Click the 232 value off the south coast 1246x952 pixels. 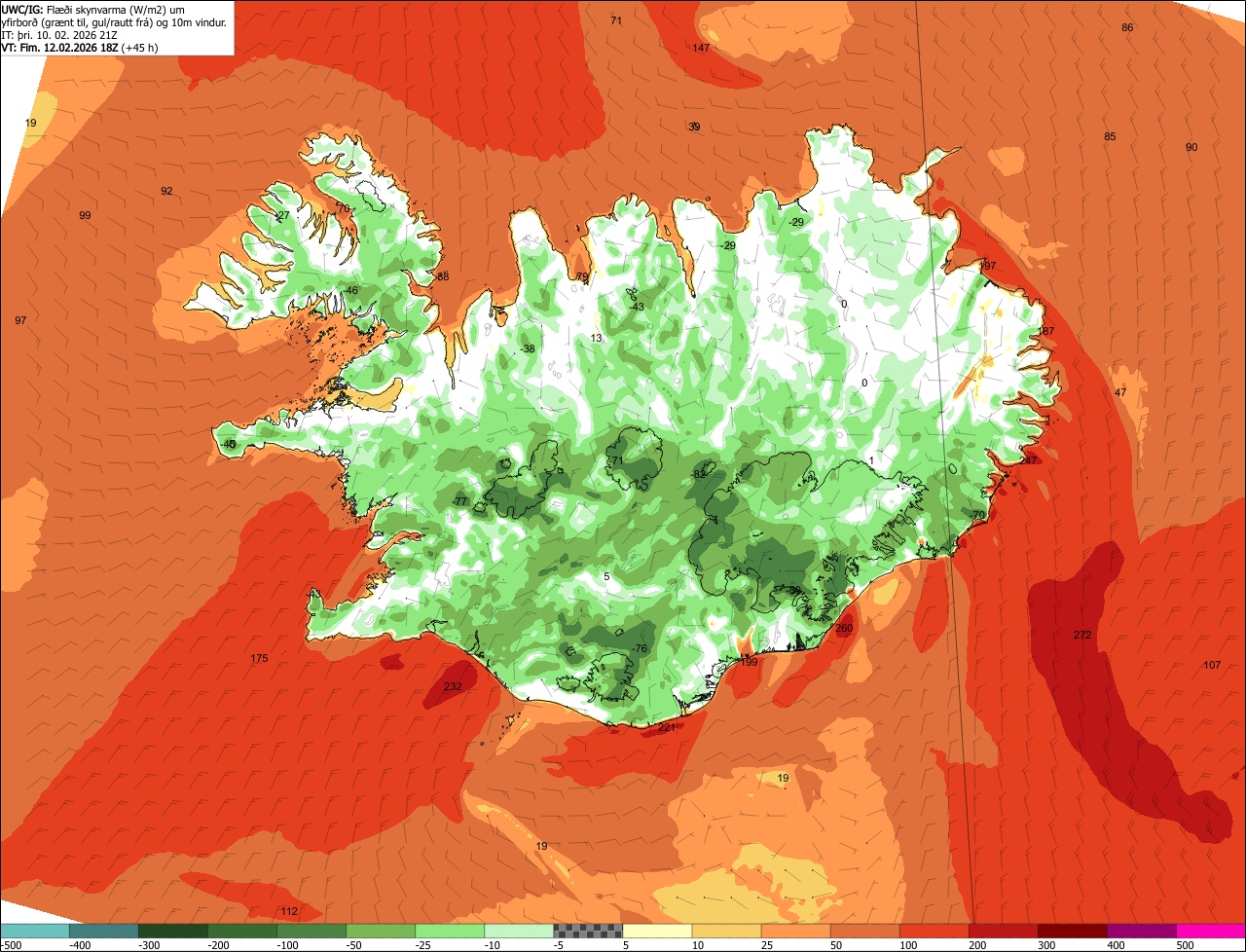pos(453,686)
